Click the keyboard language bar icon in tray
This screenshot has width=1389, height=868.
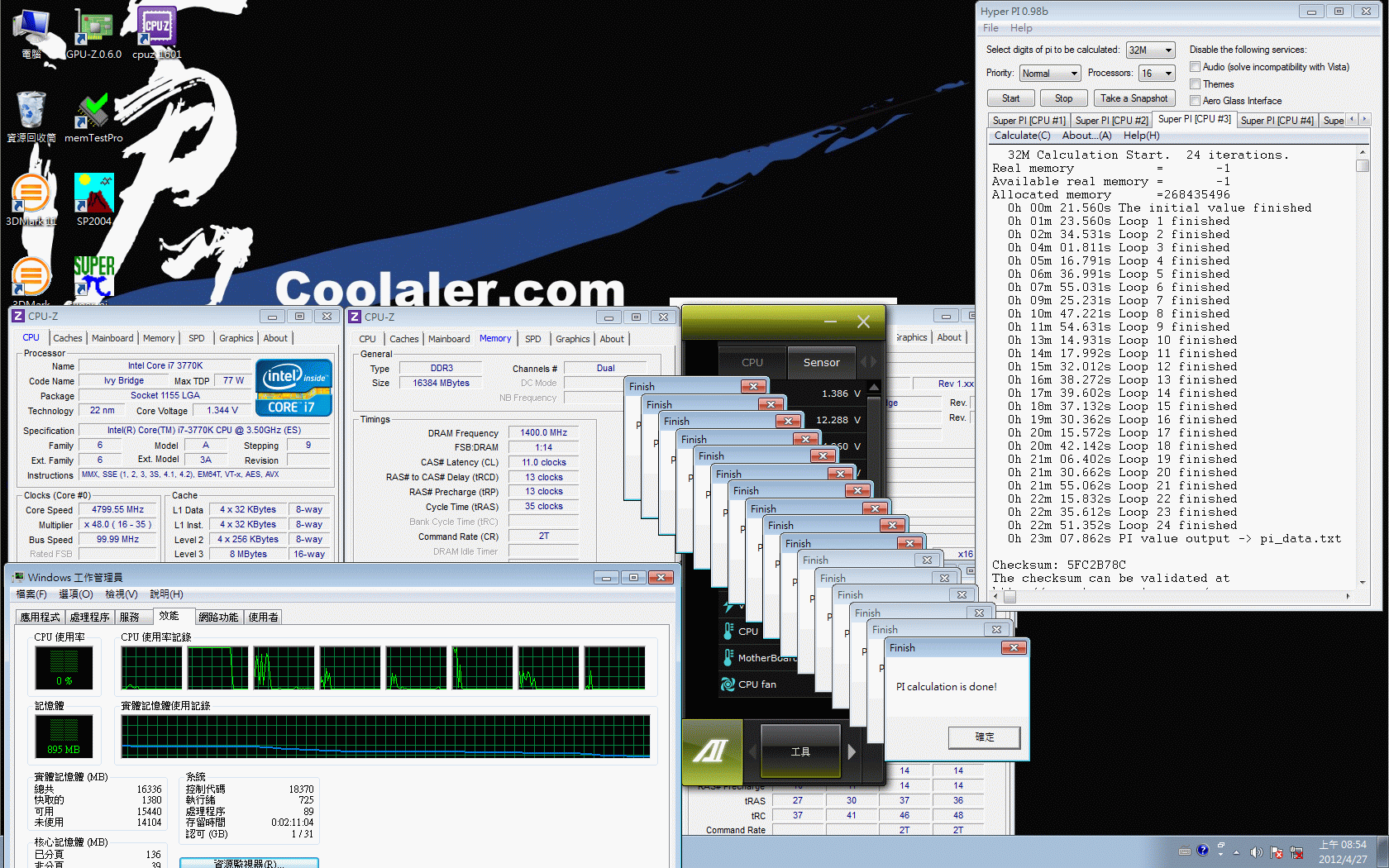tap(1185, 851)
